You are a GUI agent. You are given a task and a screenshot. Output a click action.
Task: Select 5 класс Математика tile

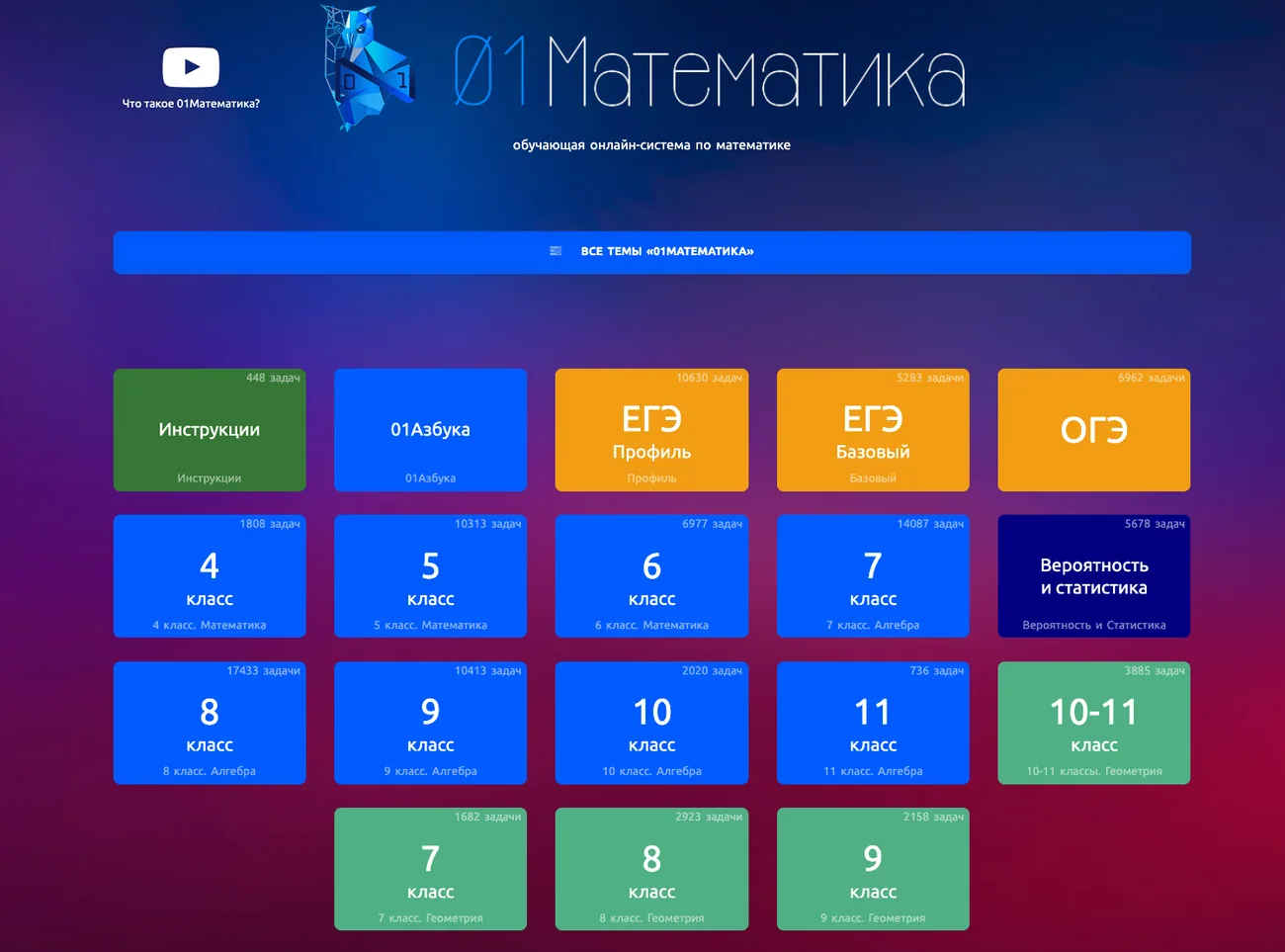[431, 576]
